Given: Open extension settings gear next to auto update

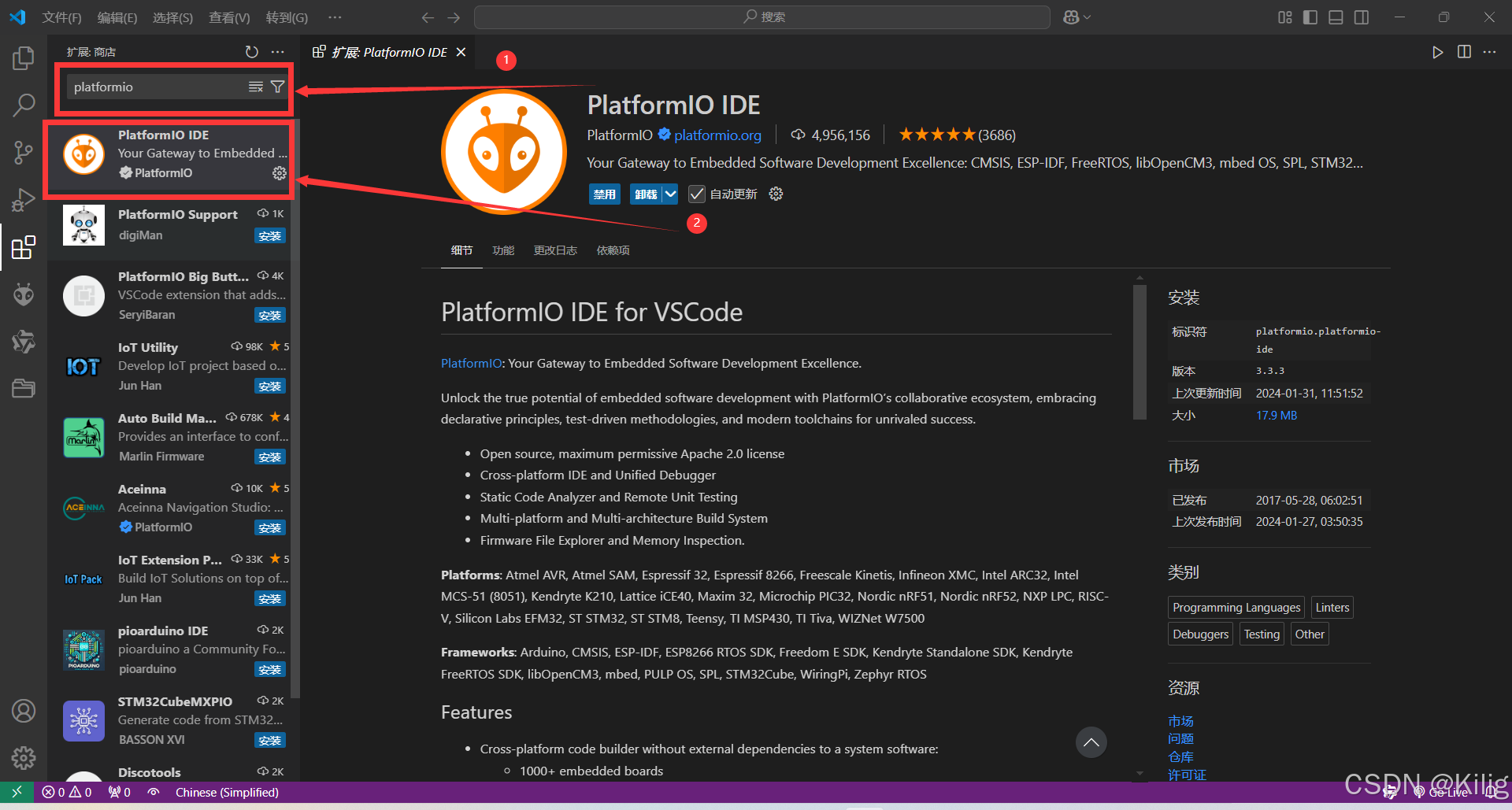Looking at the screenshot, I should point(776,194).
